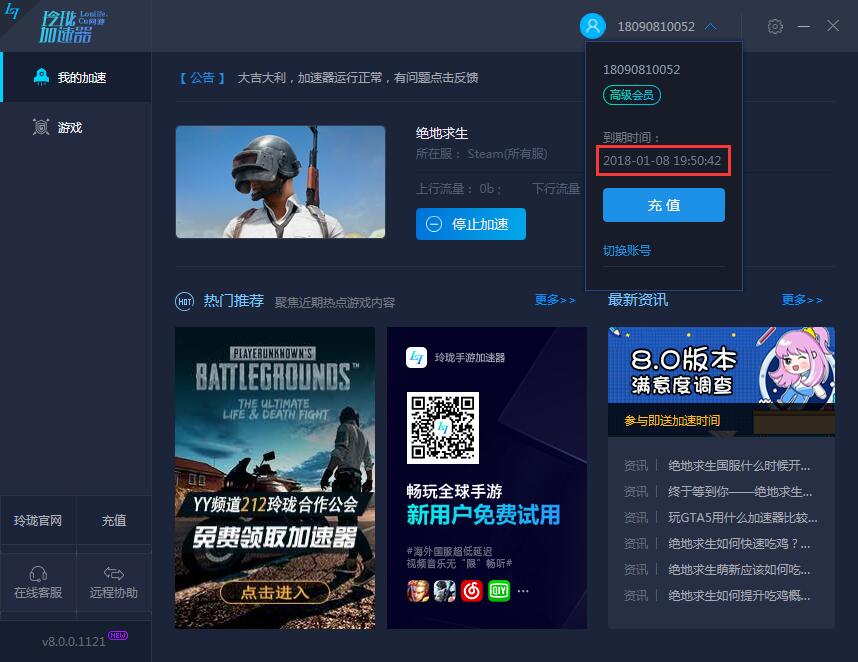This screenshot has width=858, height=662.
Task: Collapse the 18090810052 account dropdown
Action: (x=710, y=27)
